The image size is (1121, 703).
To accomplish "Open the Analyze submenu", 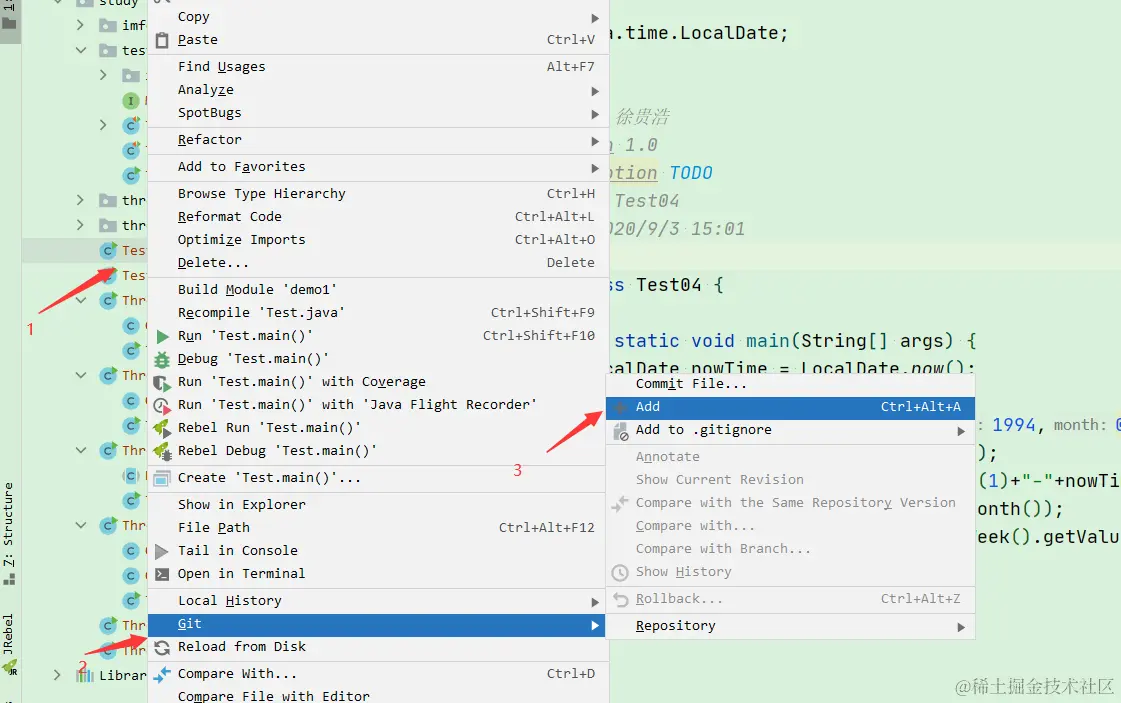I will click(378, 90).
